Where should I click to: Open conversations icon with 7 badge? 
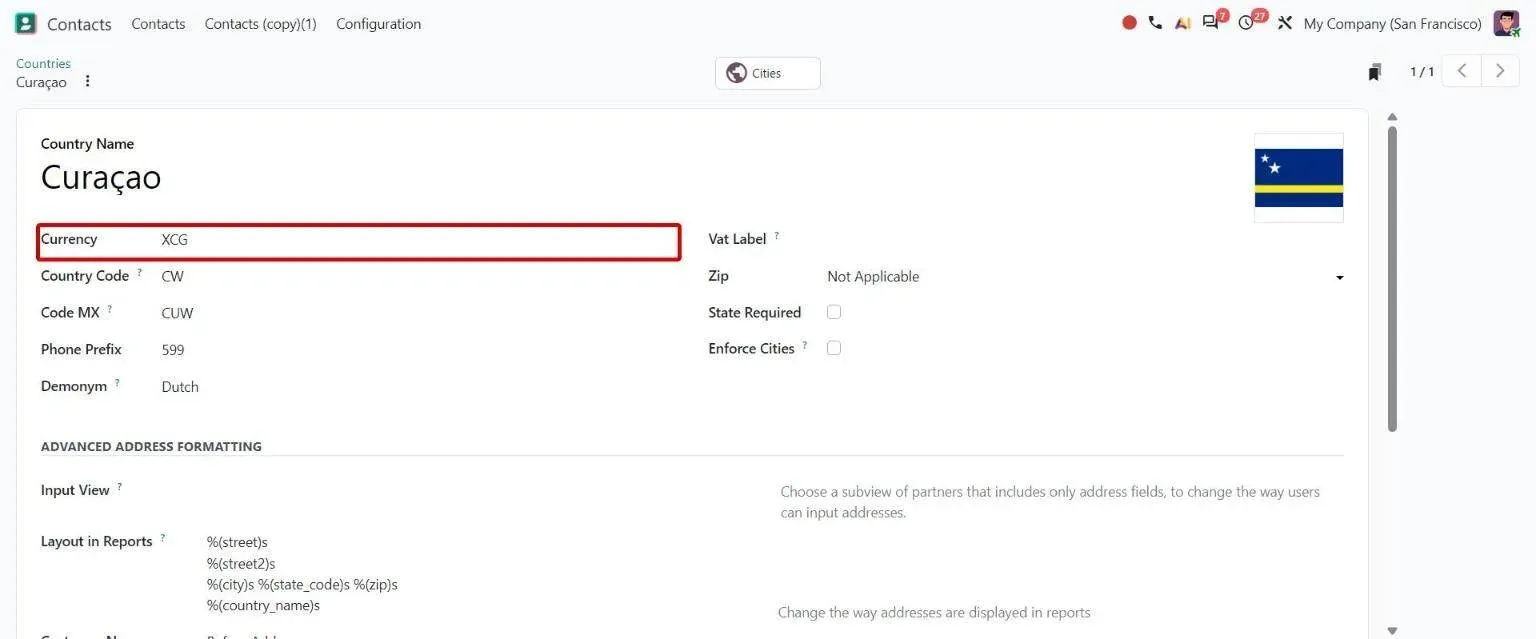tap(1213, 21)
